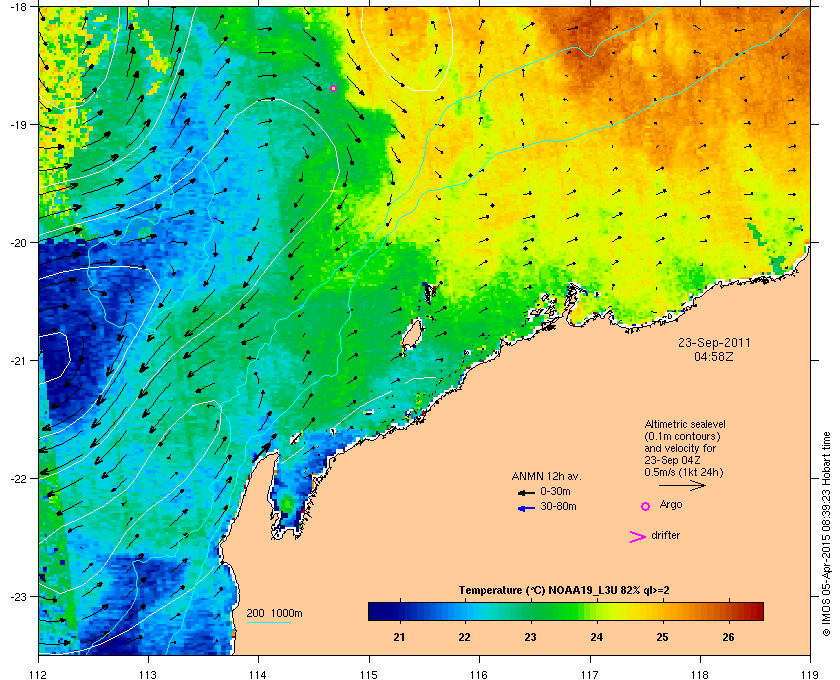Click the 114 longitude axis label

point(258,674)
